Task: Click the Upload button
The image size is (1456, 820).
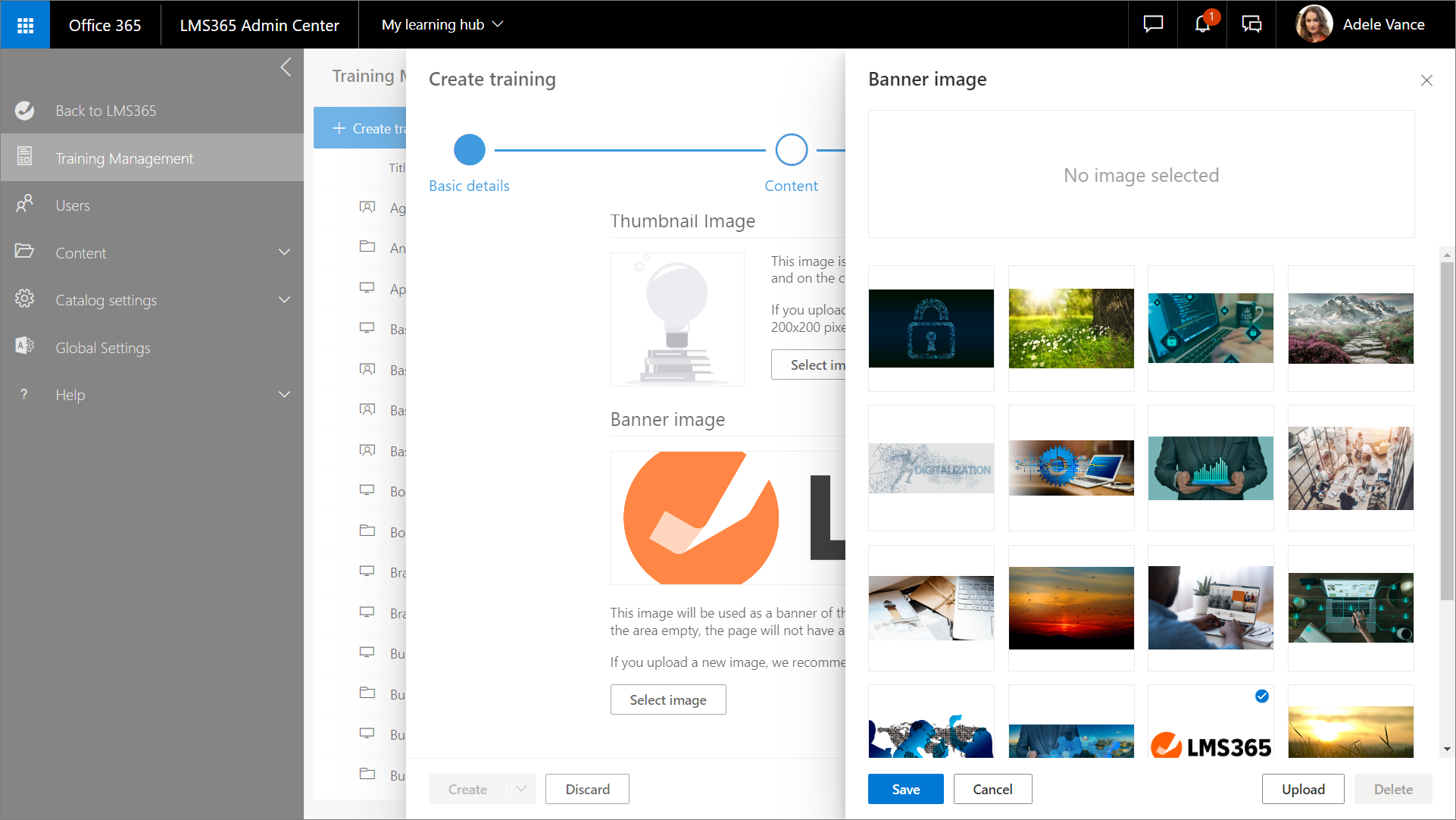Action: coord(1302,789)
